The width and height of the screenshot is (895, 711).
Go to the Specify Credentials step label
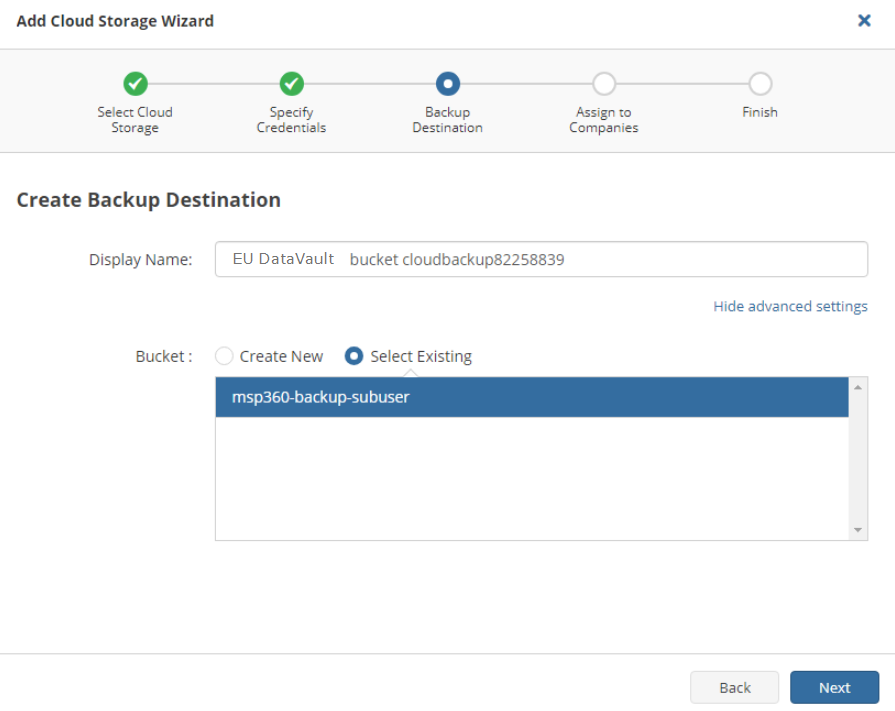291,120
